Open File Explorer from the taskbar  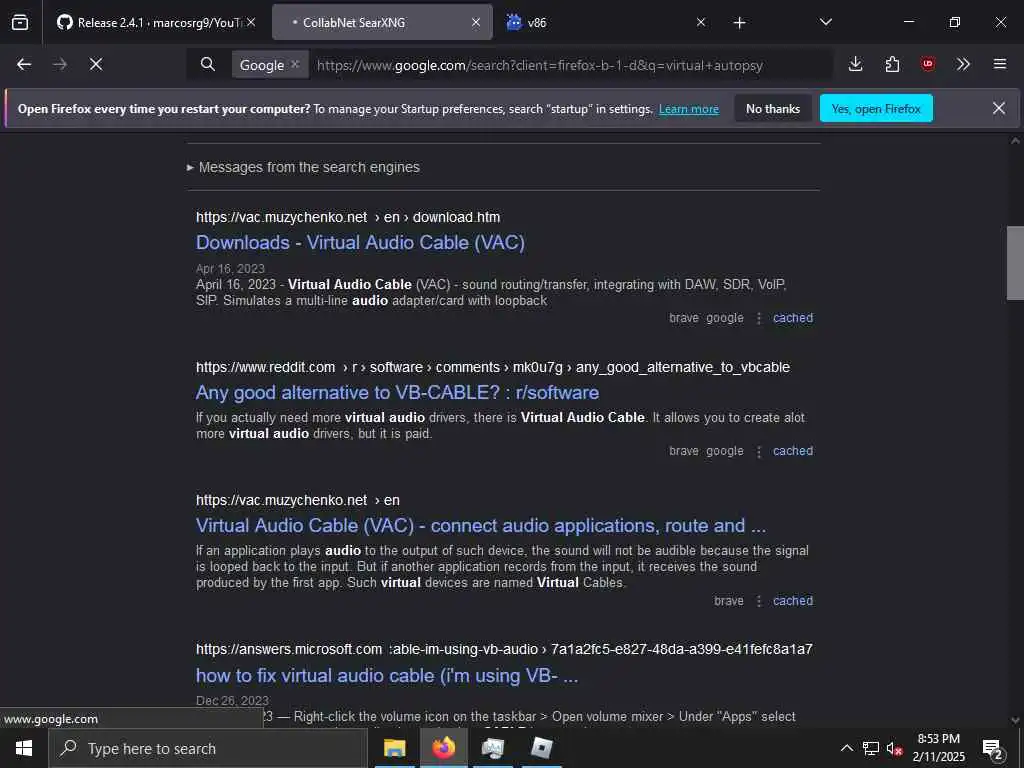click(394, 748)
